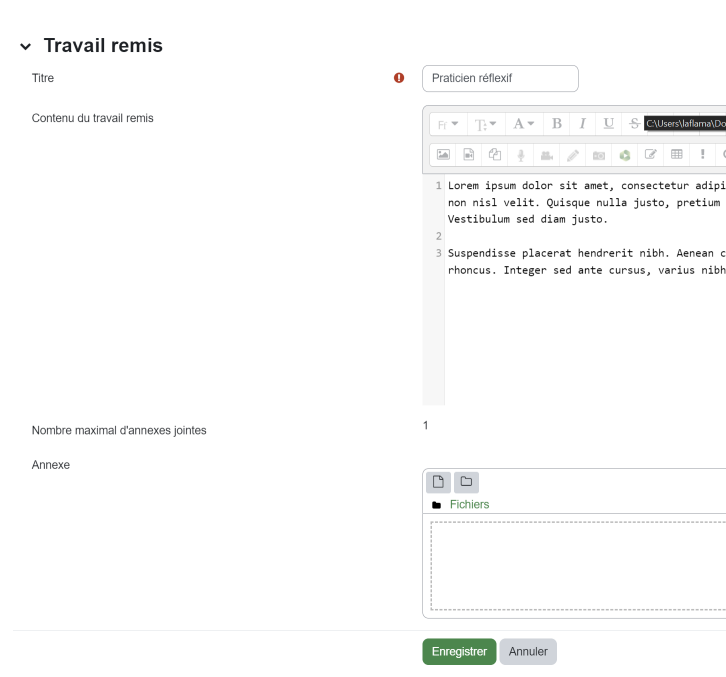Toggle italic formatting in the editor
The image size is (726, 677).
[582, 124]
